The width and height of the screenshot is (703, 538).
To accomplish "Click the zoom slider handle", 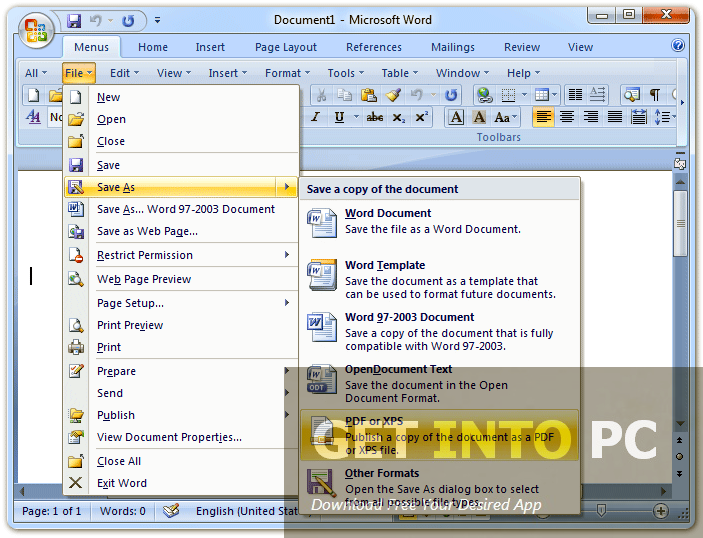I will click(x=601, y=510).
